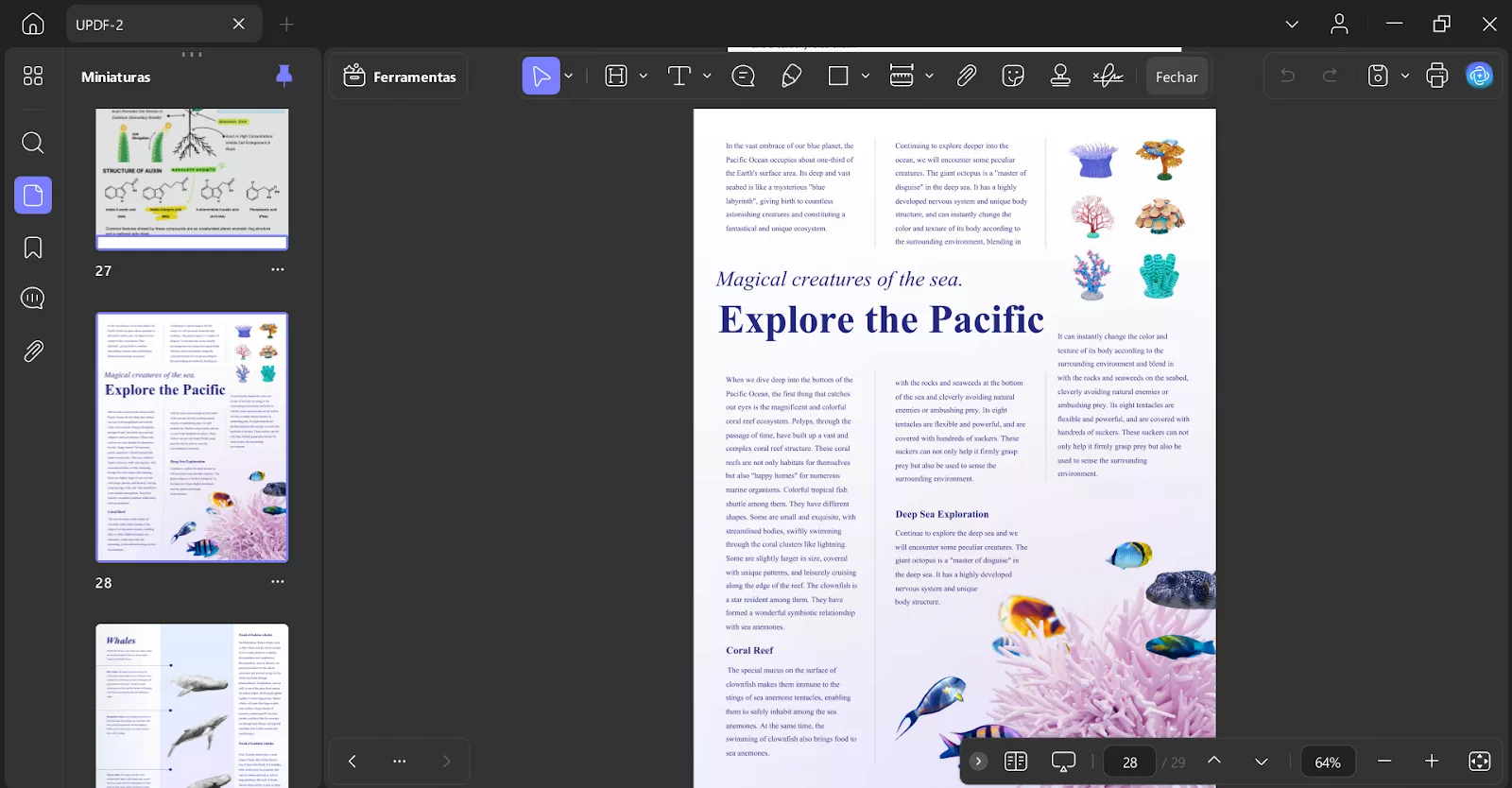This screenshot has height=788, width=1512.
Task: Open the 64% zoom level field
Action: point(1328,762)
